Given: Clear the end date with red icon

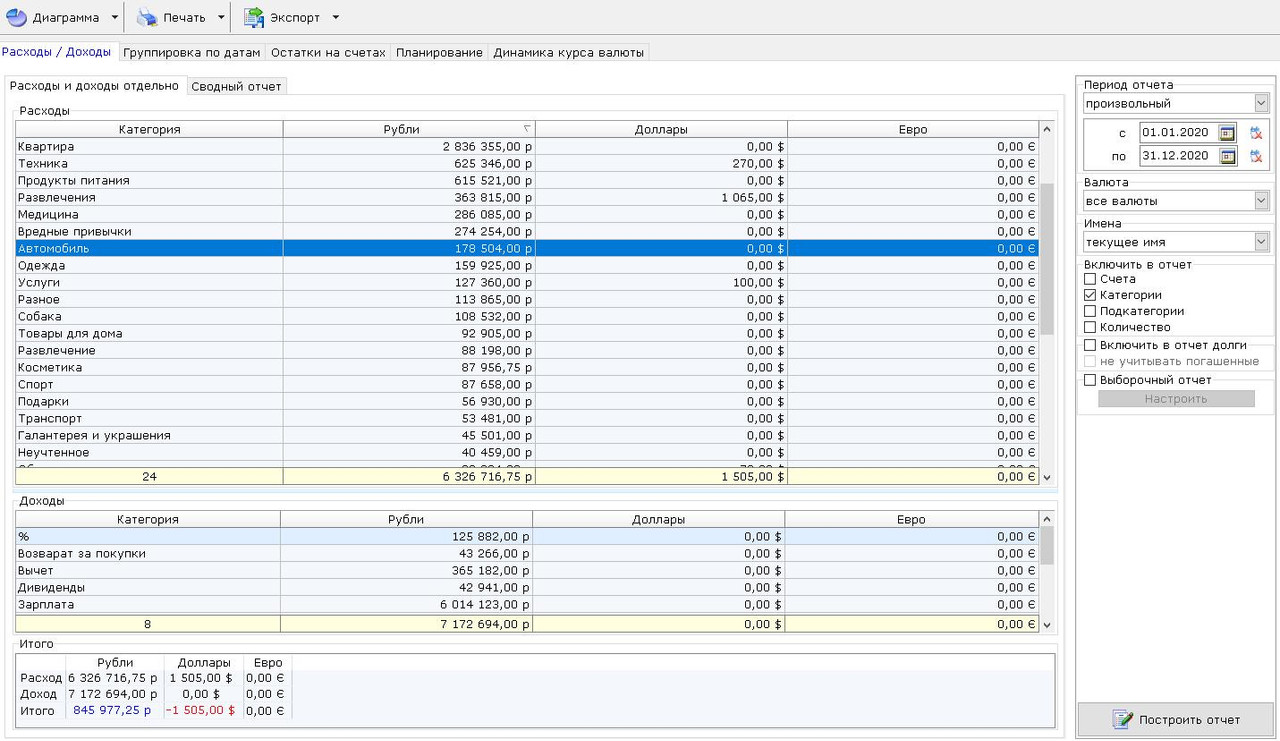Looking at the screenshot, I should [1256, 156].
